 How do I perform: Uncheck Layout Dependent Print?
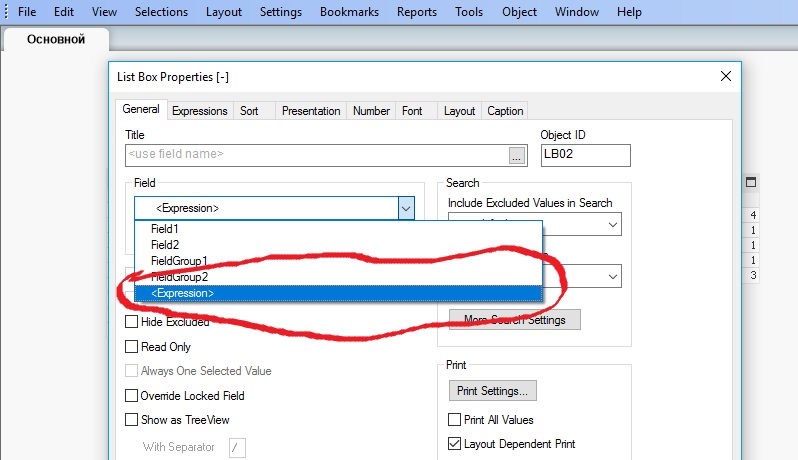click(x=455, y=444)
